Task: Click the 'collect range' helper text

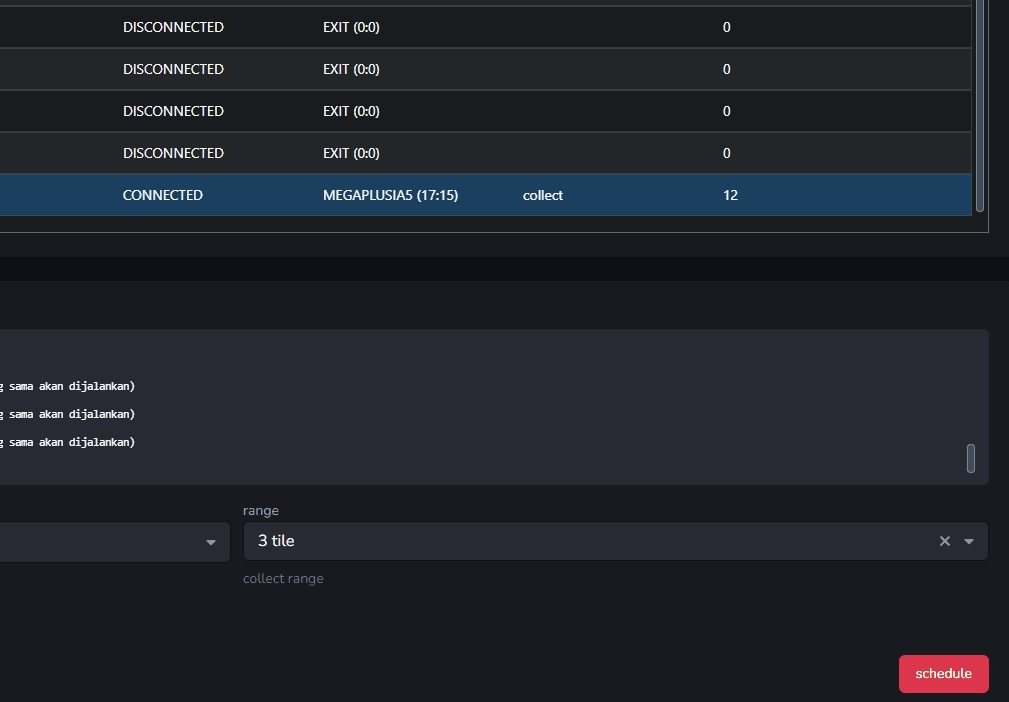Action: (283, 578)
